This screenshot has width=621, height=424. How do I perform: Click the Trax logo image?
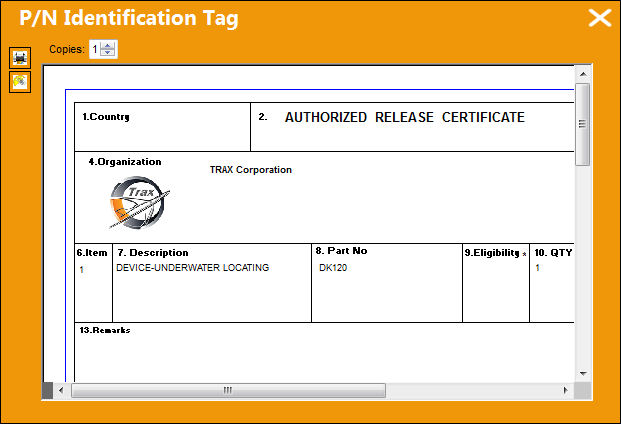[x=140, y=202]
